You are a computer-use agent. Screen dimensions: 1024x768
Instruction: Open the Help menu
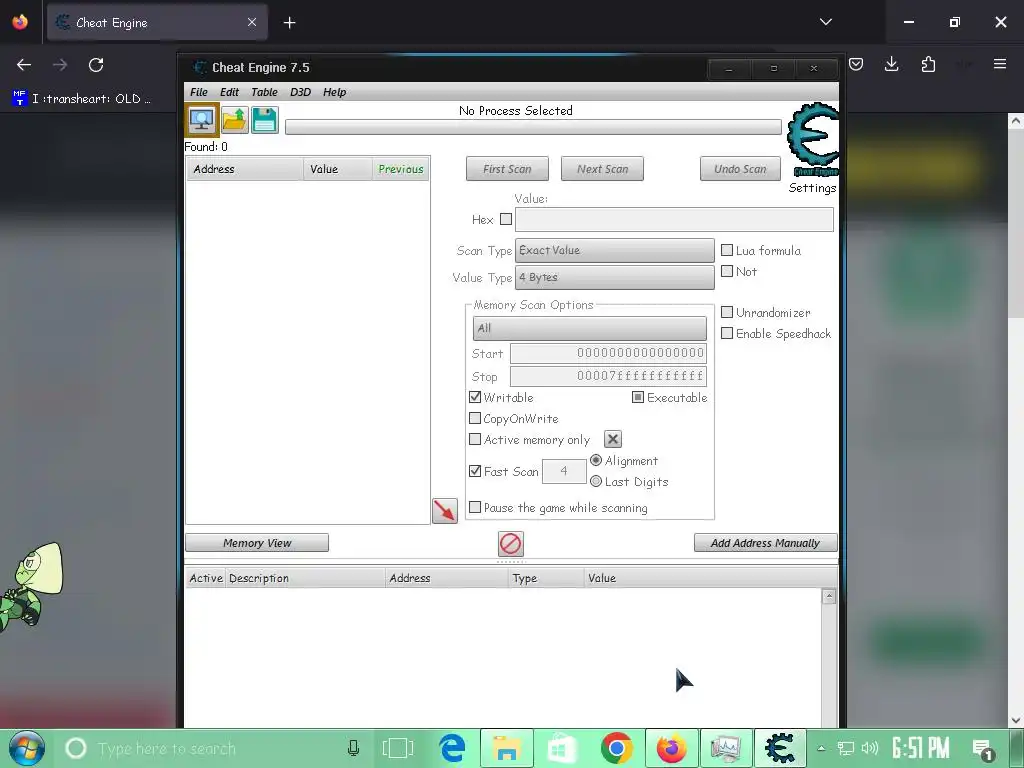(334, 92)
